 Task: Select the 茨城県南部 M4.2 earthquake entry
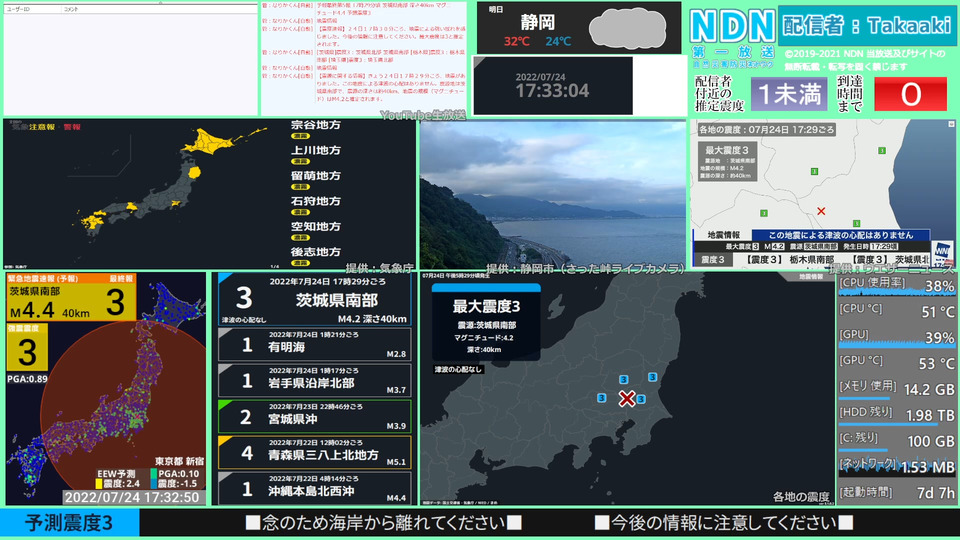pyautogui.click(x=315, y=299)
